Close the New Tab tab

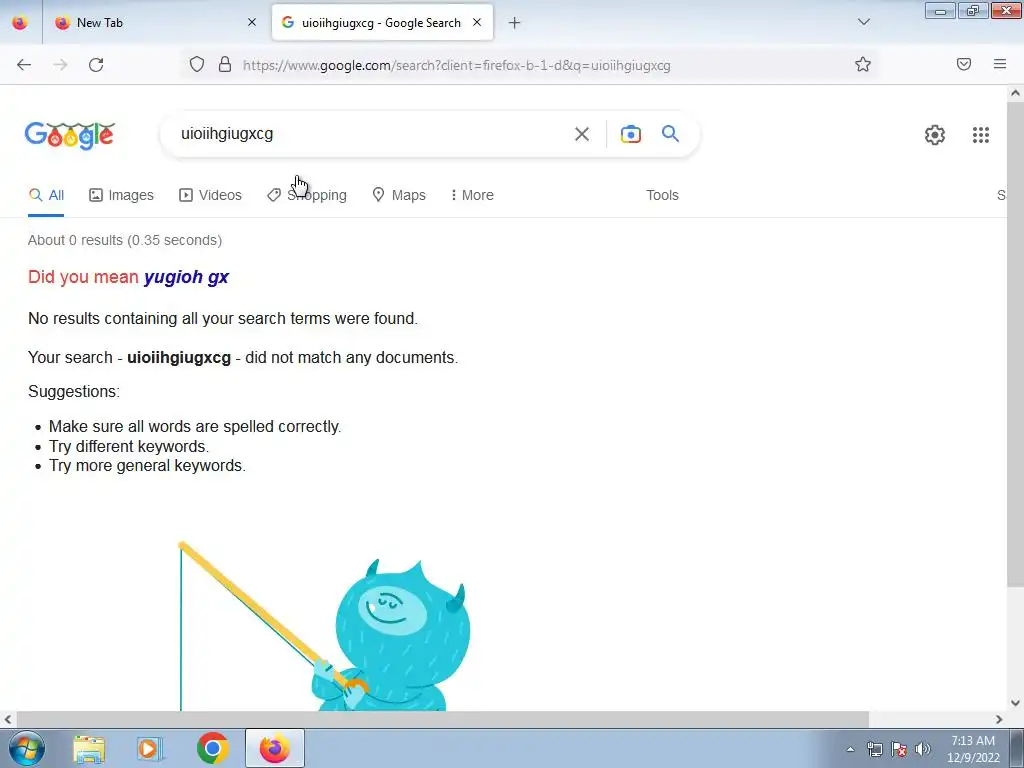pyautogui.click(x=252, y=22)
